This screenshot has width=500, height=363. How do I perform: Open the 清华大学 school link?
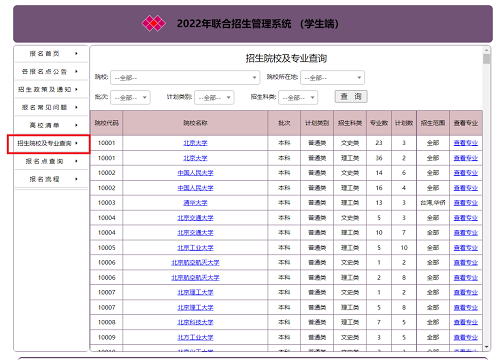pos(195,203)
